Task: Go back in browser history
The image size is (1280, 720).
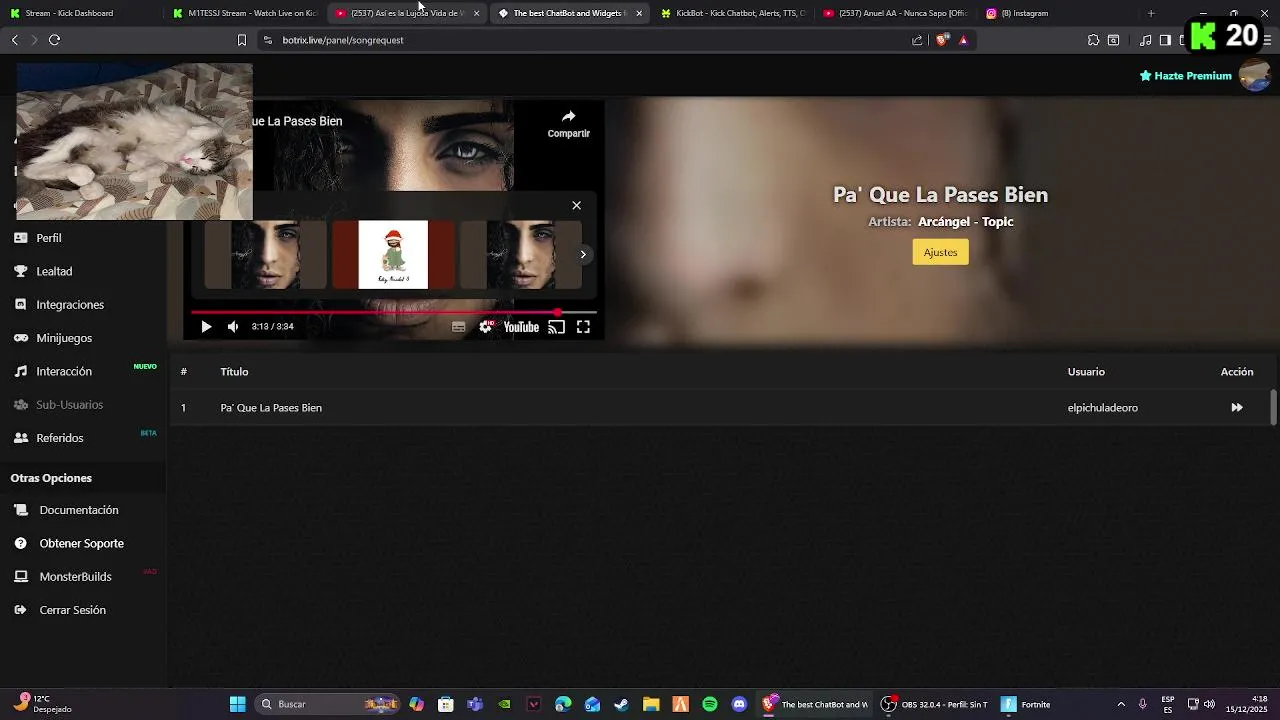Action: 14,40
